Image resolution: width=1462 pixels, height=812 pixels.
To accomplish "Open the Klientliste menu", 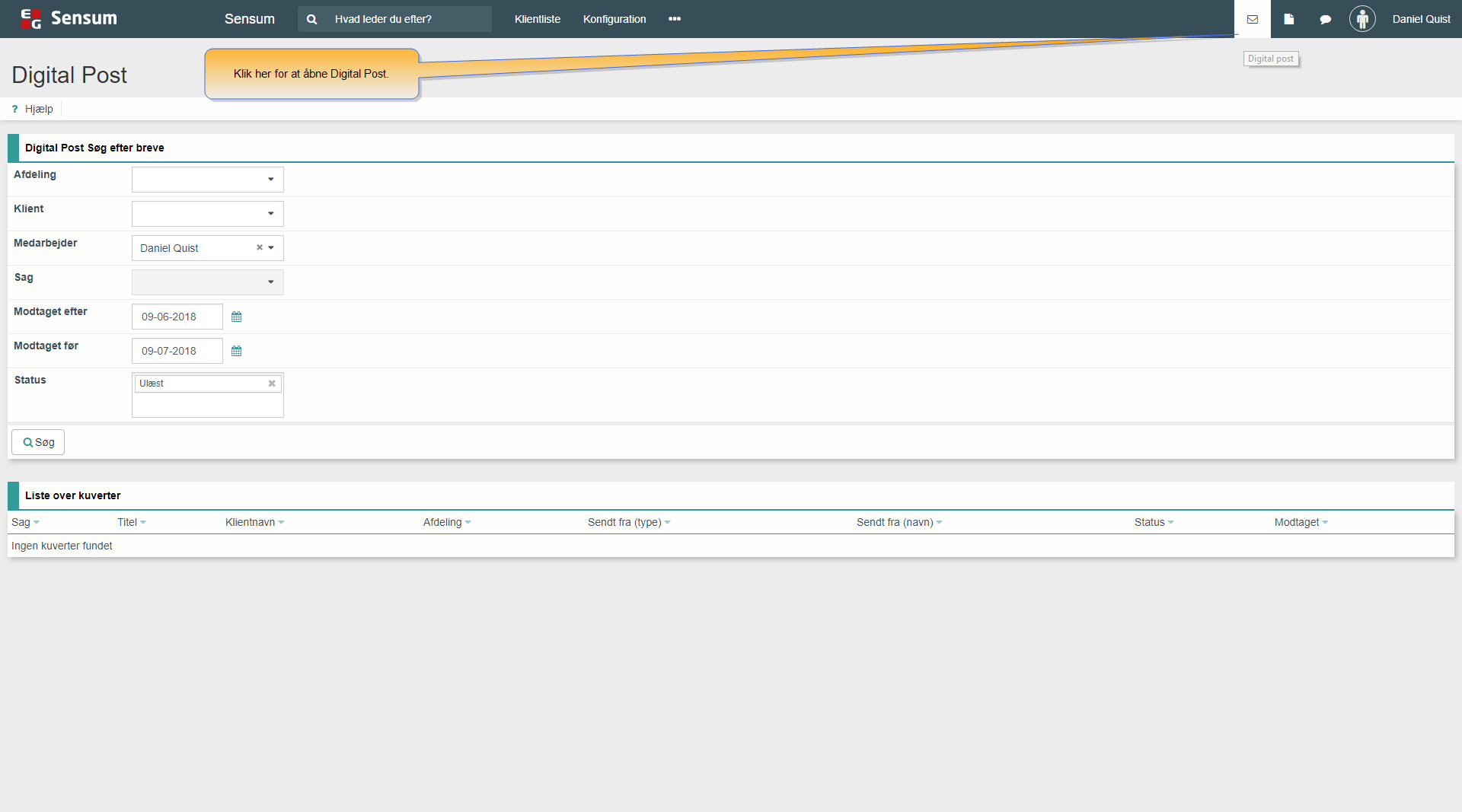I will (537, 19).
